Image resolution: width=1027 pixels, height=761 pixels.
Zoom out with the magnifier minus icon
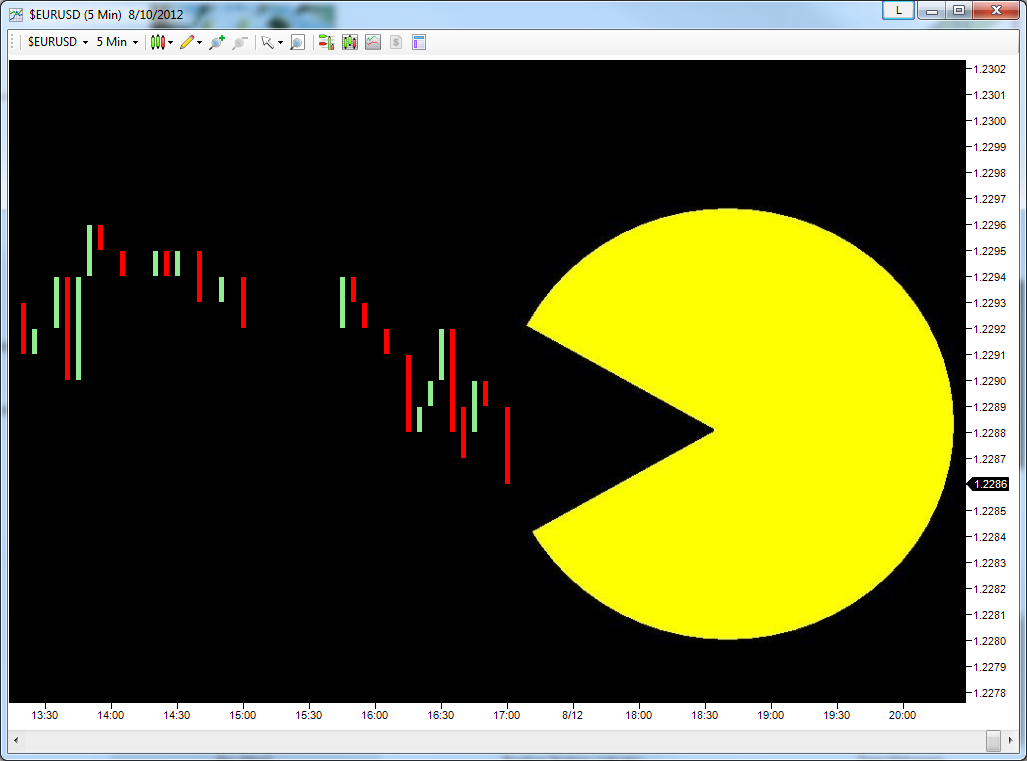point(240,43)
